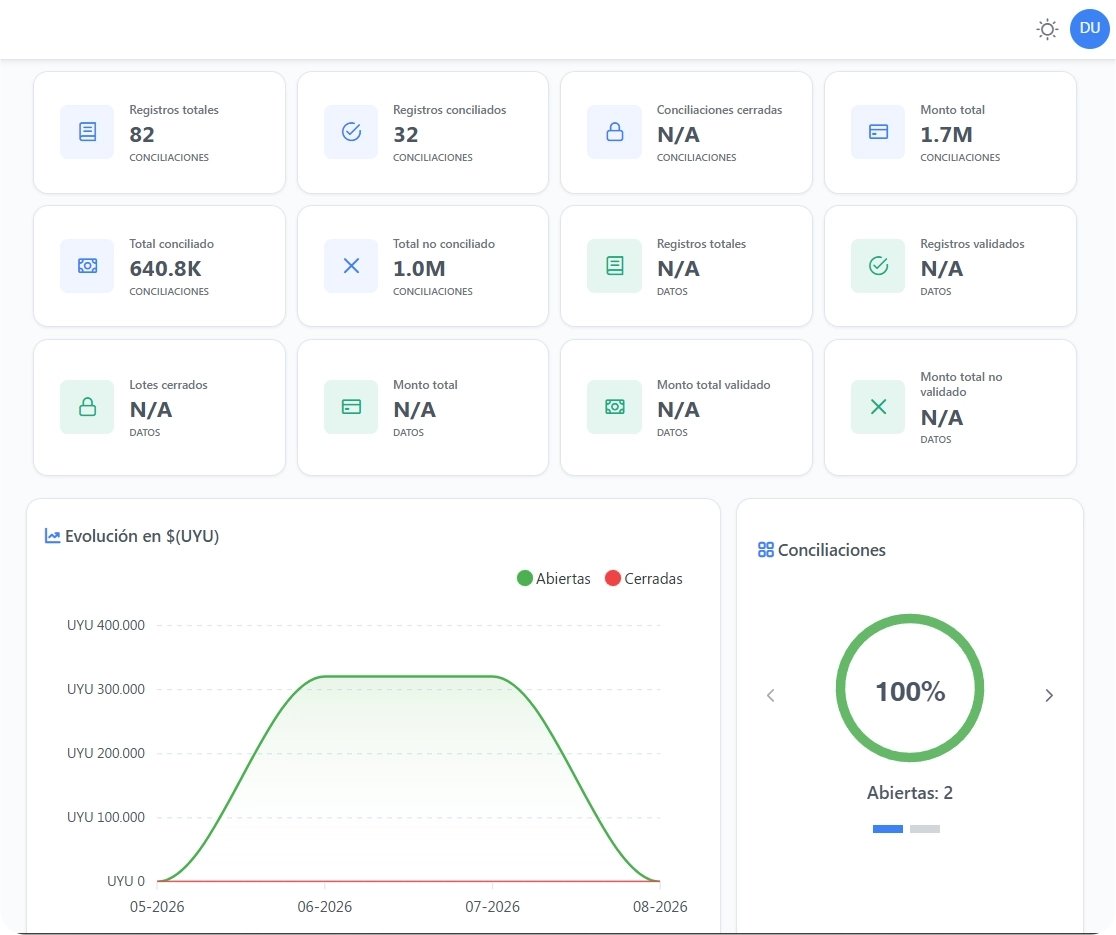Click the "Monto total no validado" card label

961,384
